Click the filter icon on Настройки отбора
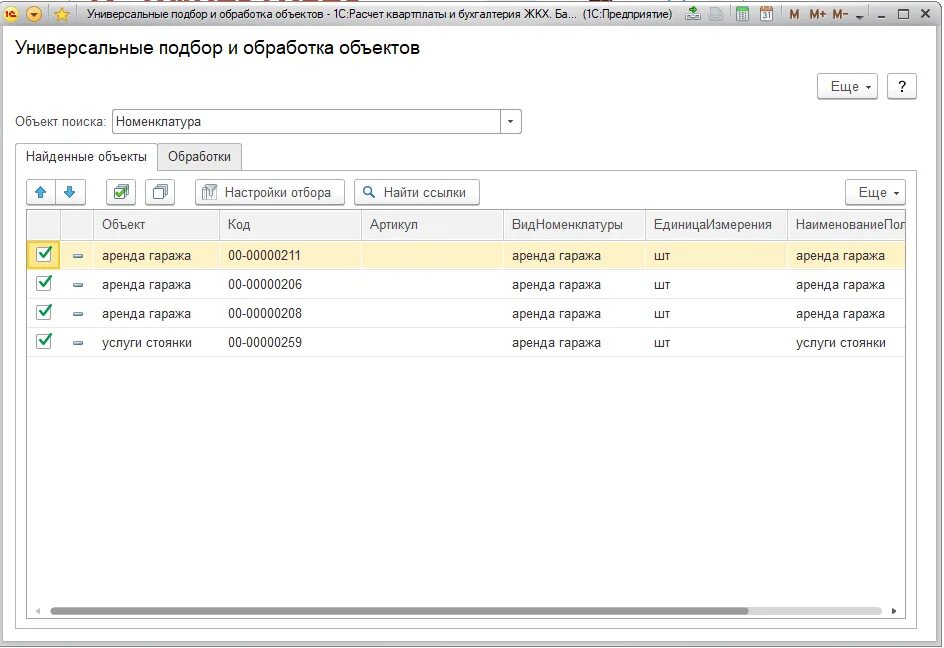 click(x=209, y=192)
